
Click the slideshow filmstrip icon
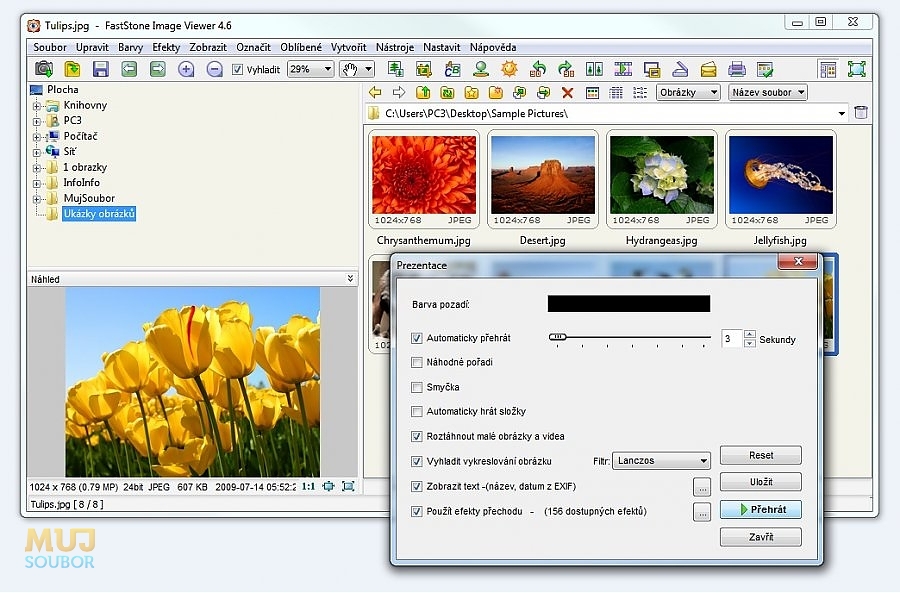coord(623,69)
